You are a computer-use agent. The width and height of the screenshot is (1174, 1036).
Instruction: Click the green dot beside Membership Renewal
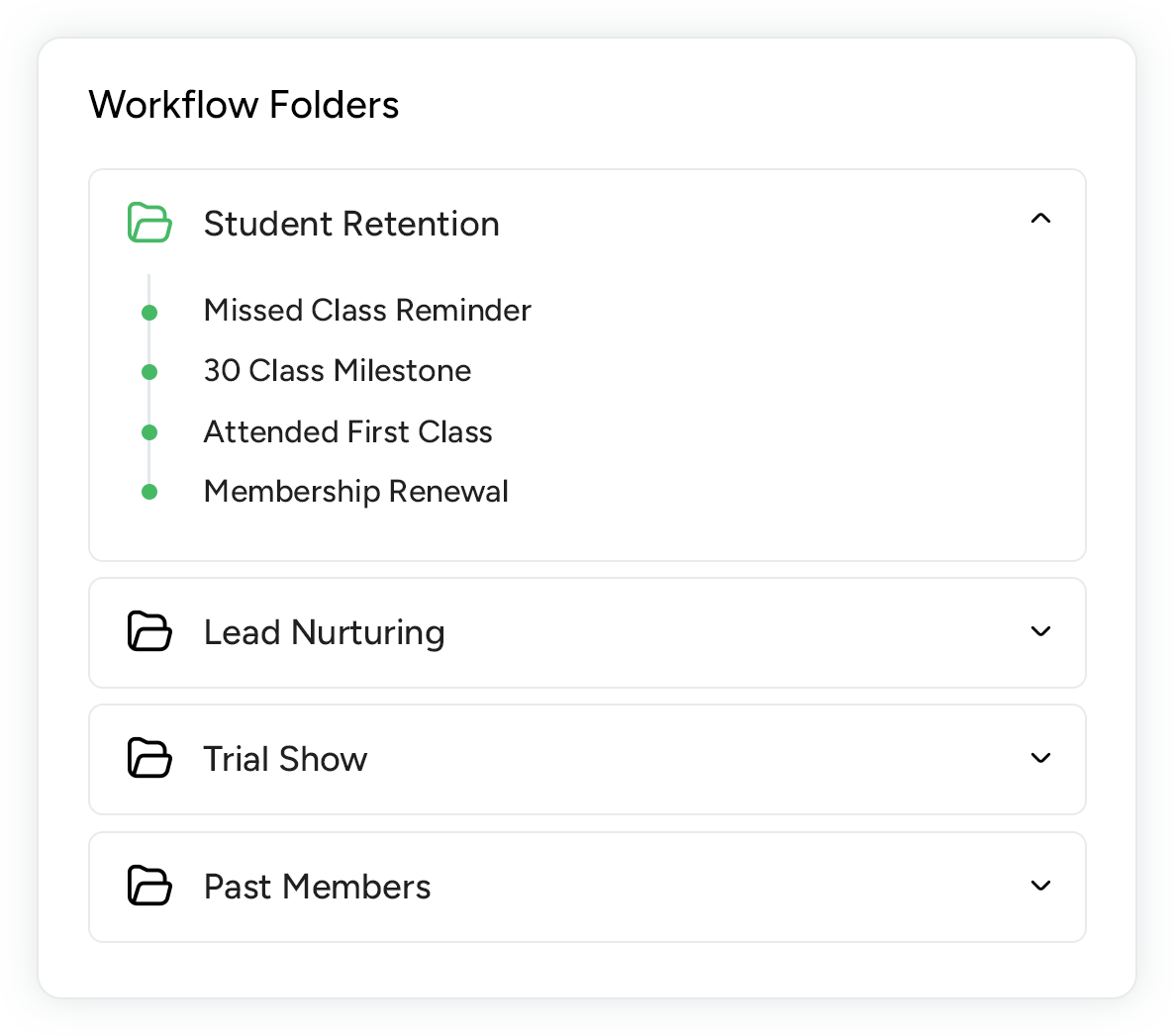149,492
